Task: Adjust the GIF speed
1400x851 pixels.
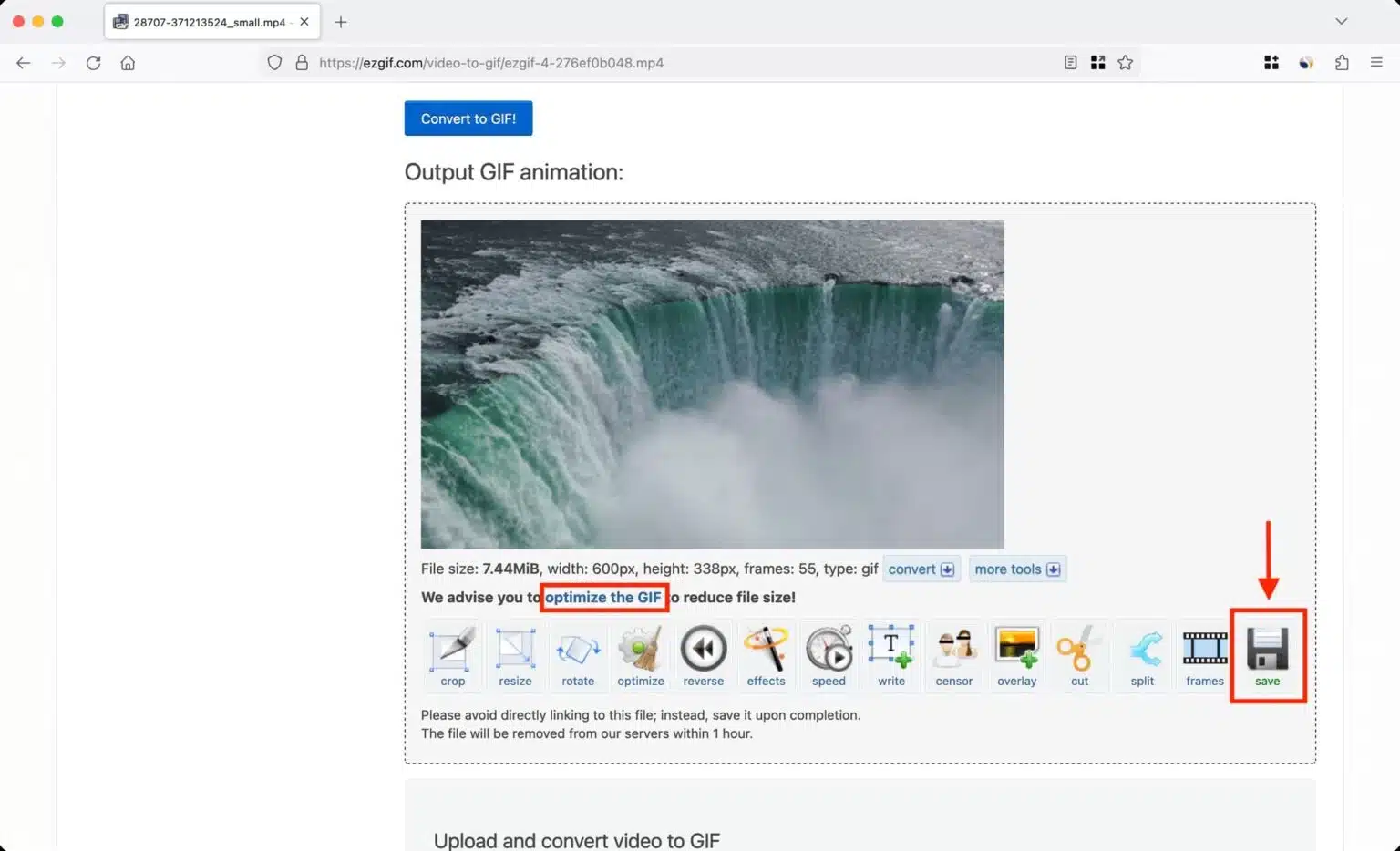Action: click(829, 654)
